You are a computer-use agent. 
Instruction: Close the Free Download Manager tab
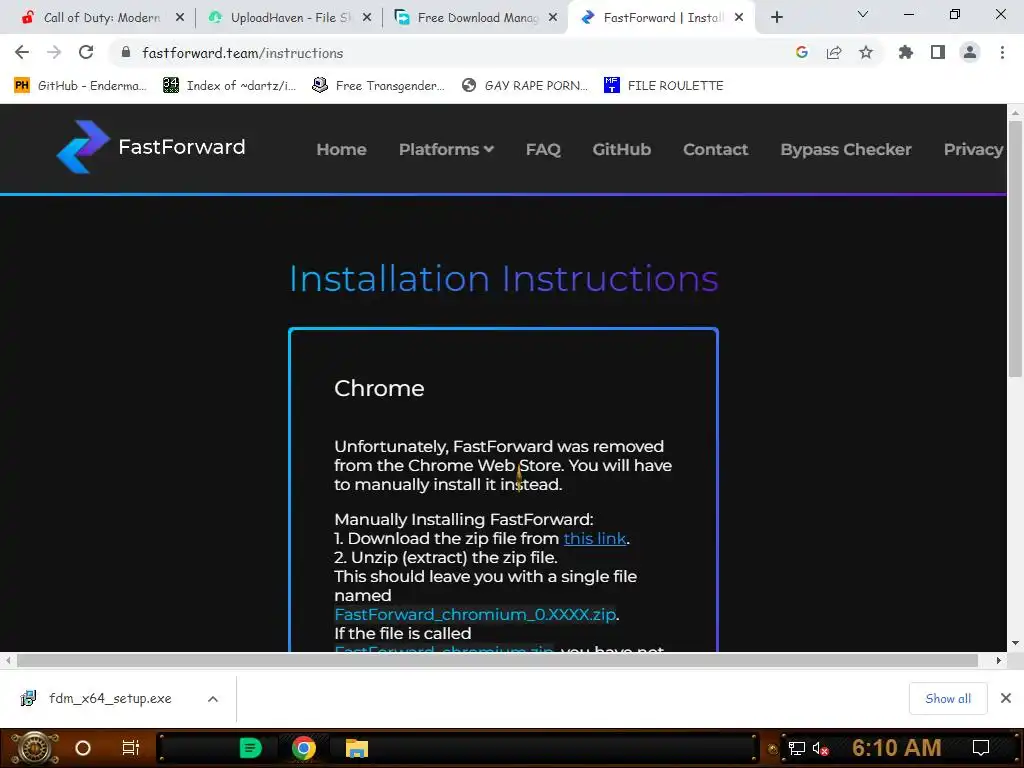tap(553, 18)
